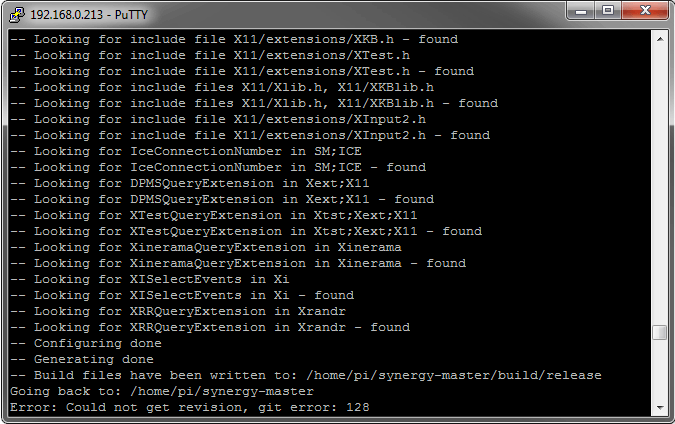Click the scrollbar up arrow
675x424 pixels.
pos(659,38)
